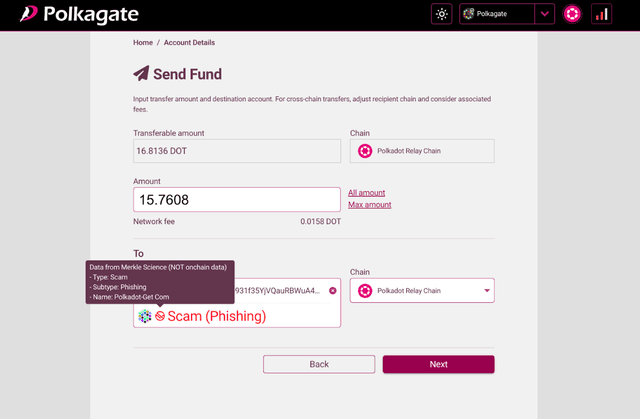Expand the recipient Chain dropdown

tap(488, 291)
